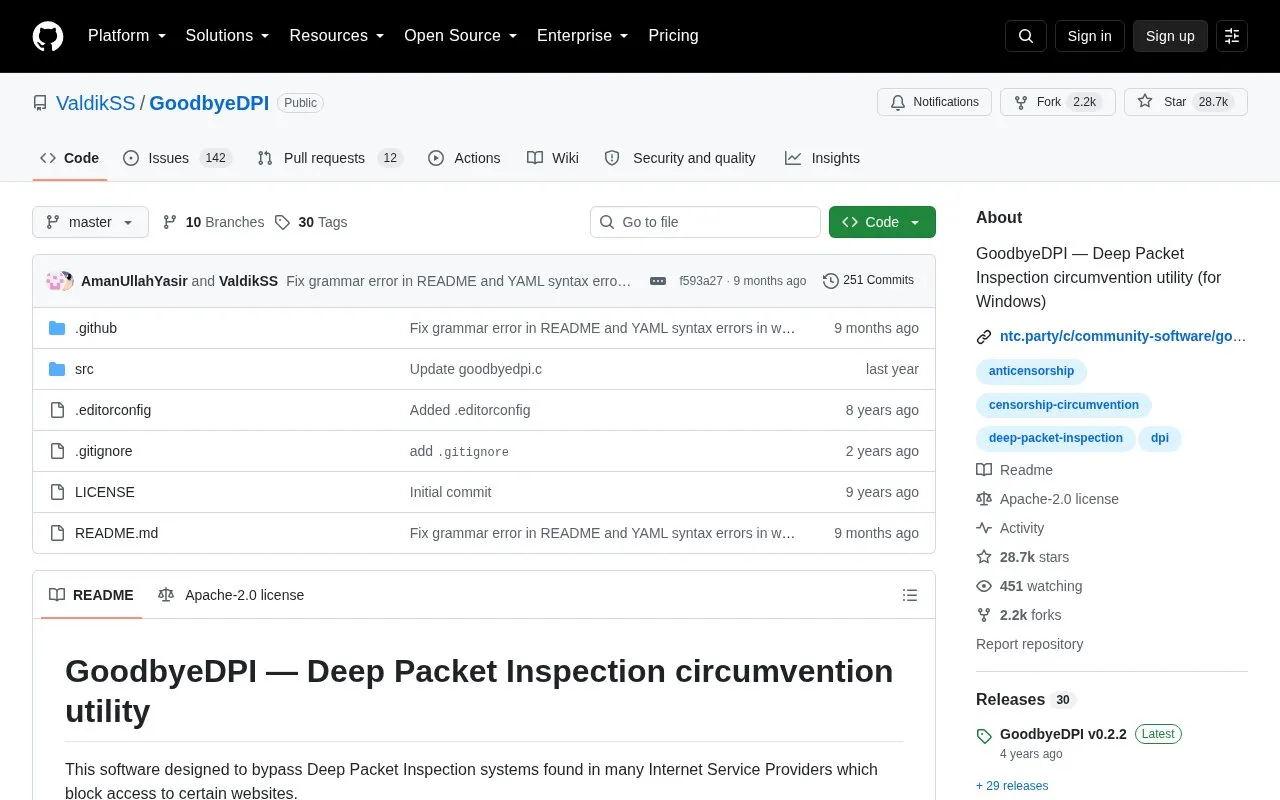Screen dimensions: 1280x800
Task: Open the anticensorship topic tag
Action: click(1031, 371)
